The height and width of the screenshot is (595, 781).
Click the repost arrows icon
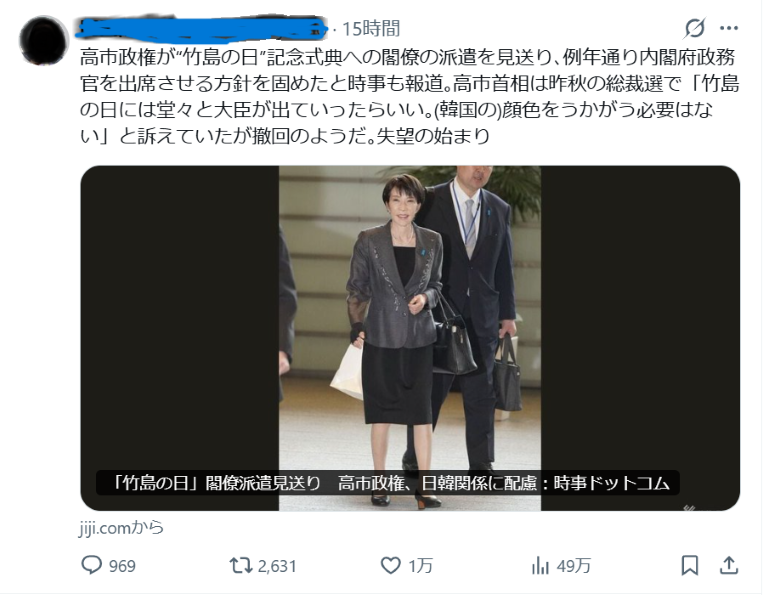[x=241, y=565]
